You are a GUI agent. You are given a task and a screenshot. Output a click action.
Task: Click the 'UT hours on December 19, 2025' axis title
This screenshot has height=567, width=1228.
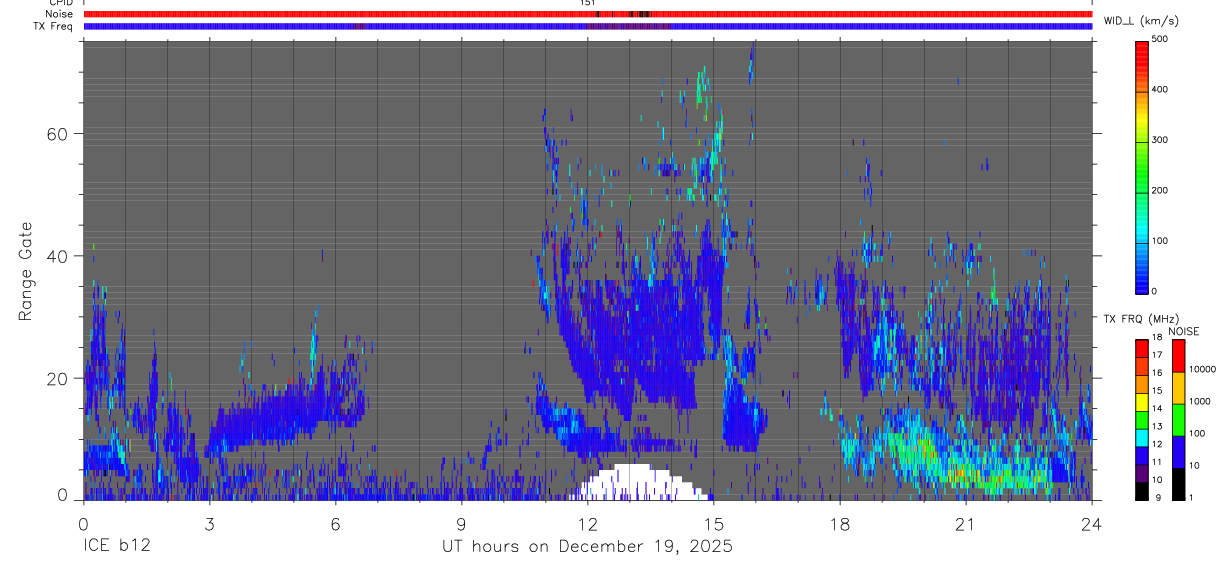587,547
